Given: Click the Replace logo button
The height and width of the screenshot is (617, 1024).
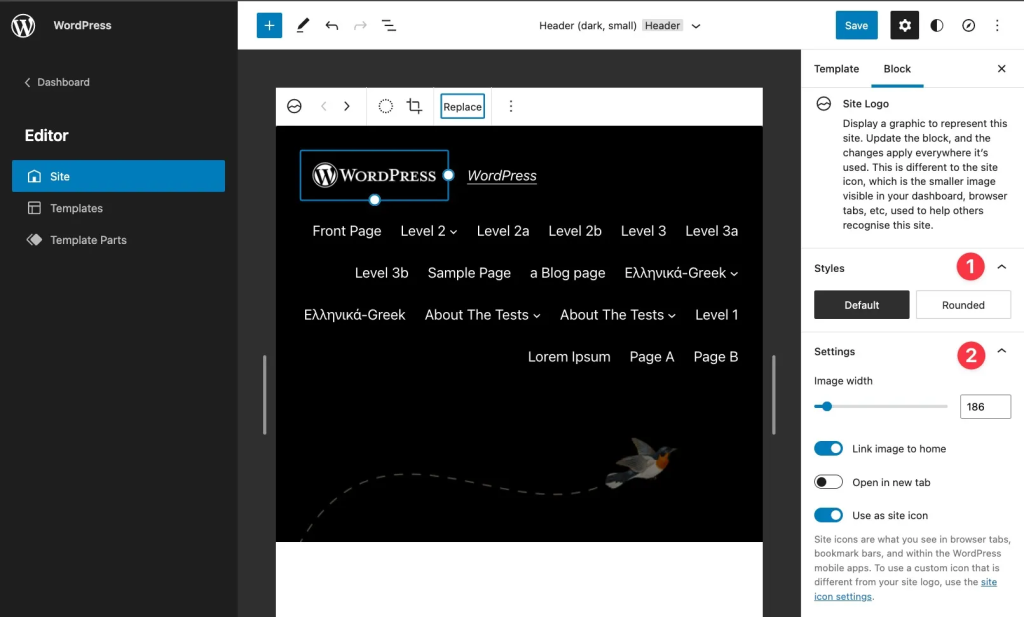Looking at the screenshot, I should tap(462, 106).
